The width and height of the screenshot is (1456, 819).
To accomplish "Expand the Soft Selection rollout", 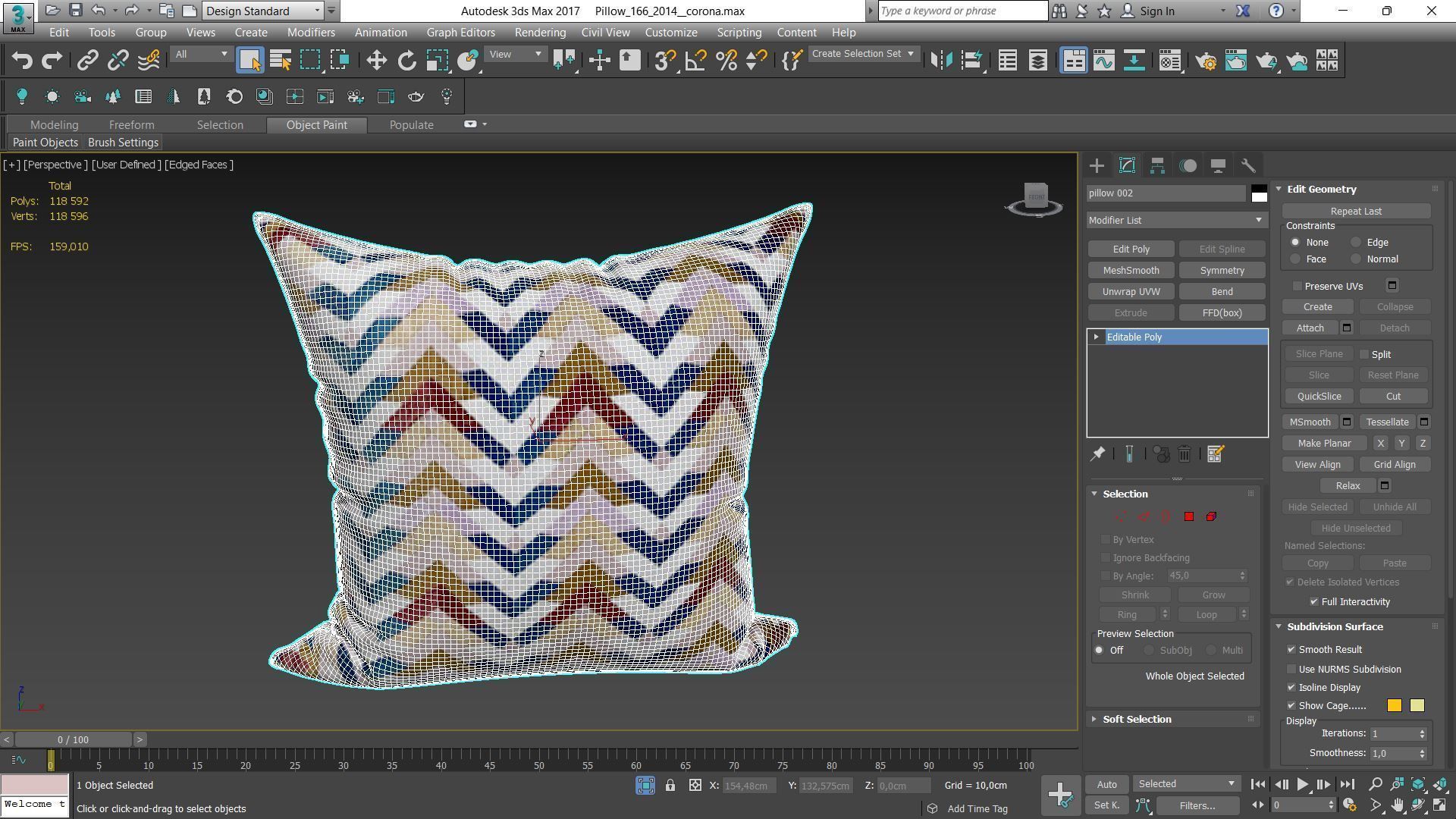I will pyautogui.click(x=1136, y=720).
